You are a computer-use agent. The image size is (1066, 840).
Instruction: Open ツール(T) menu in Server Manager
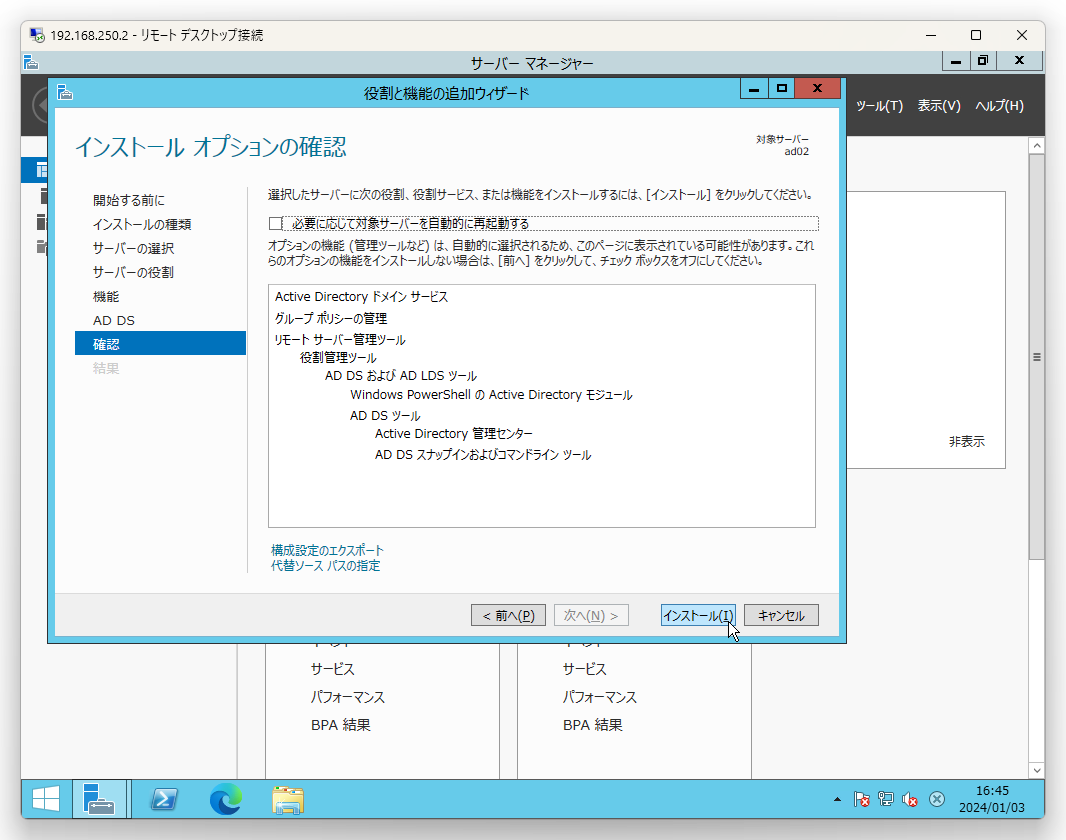click(x=879, y=105)
